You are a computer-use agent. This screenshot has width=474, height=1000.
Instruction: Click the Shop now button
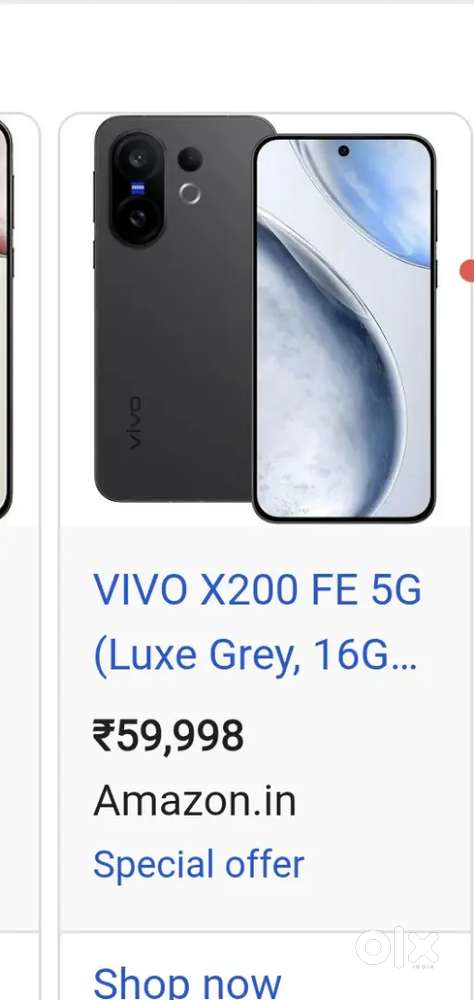click(187, 982)
